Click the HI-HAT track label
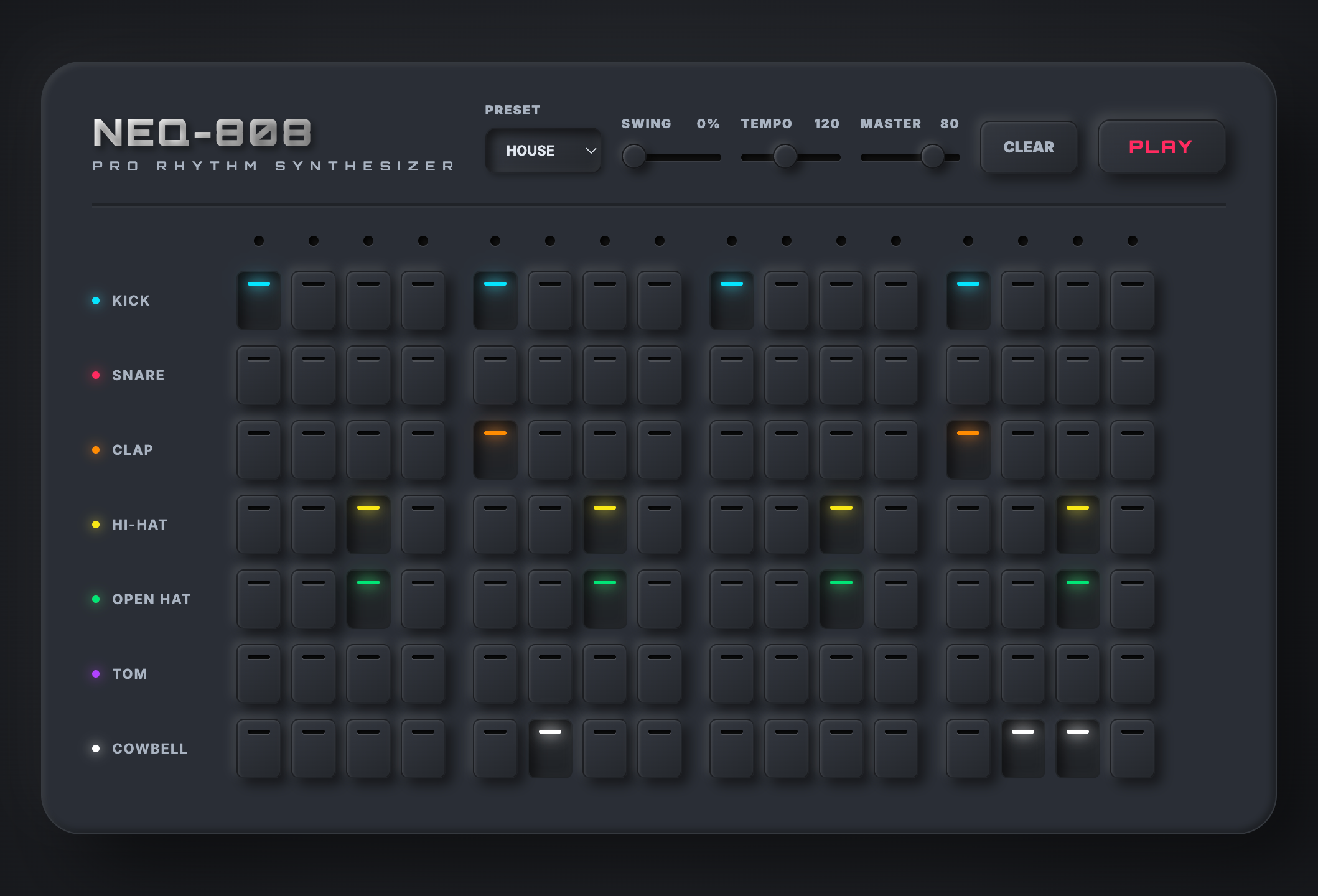The height and width of the screenshot is (896, 1318). point(139,525)
